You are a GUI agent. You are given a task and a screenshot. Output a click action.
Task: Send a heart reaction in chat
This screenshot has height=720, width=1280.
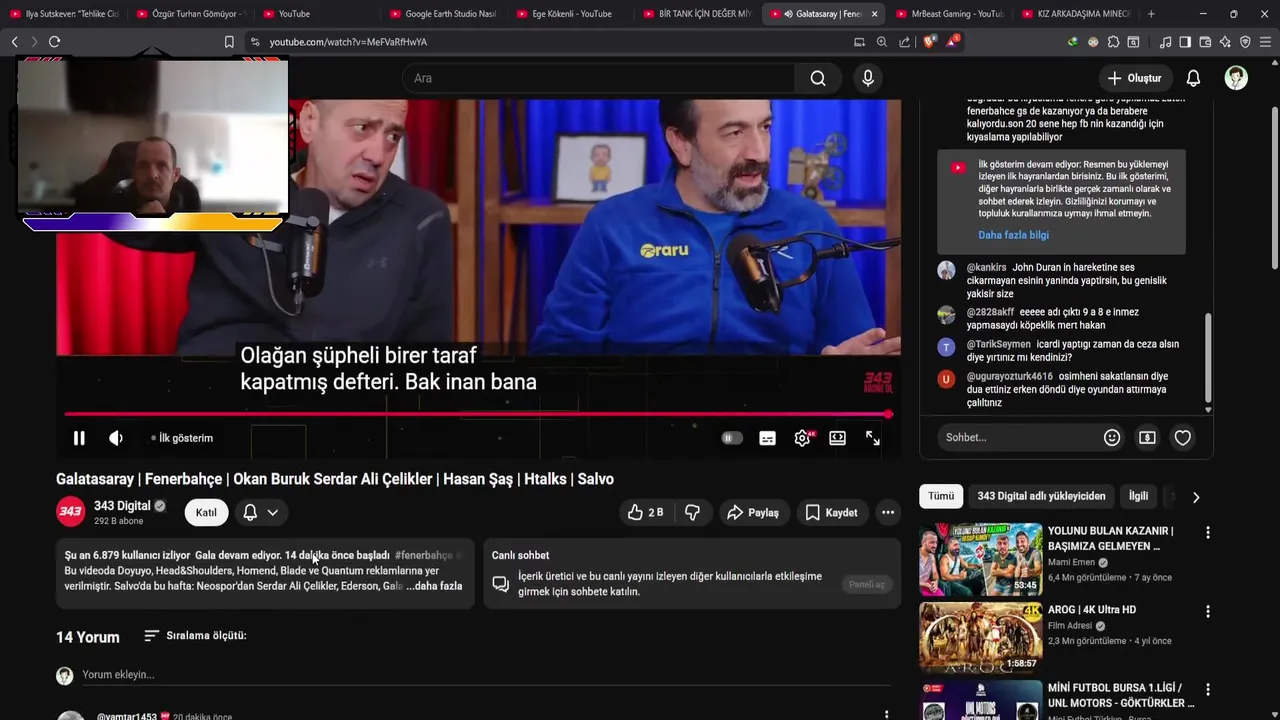click(x=1183, y=437)
